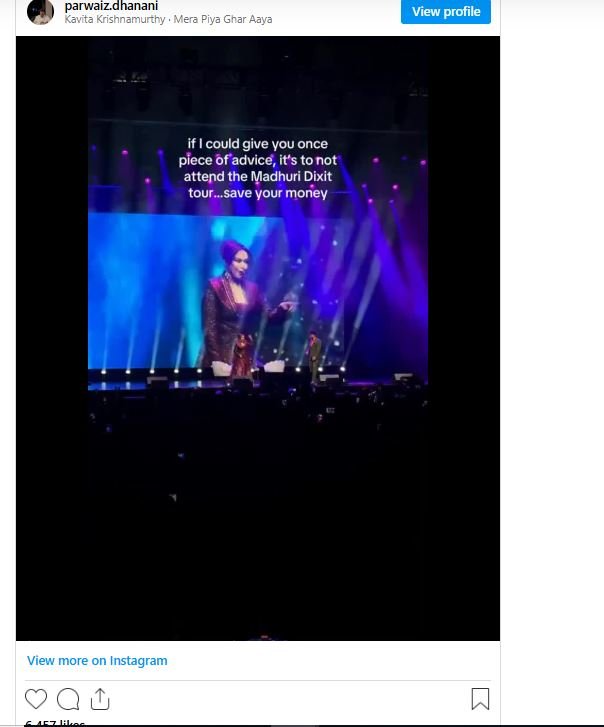Viewport: 604px width, 727px height.
Task: Like the post with the heart icon
Action: 36,699
